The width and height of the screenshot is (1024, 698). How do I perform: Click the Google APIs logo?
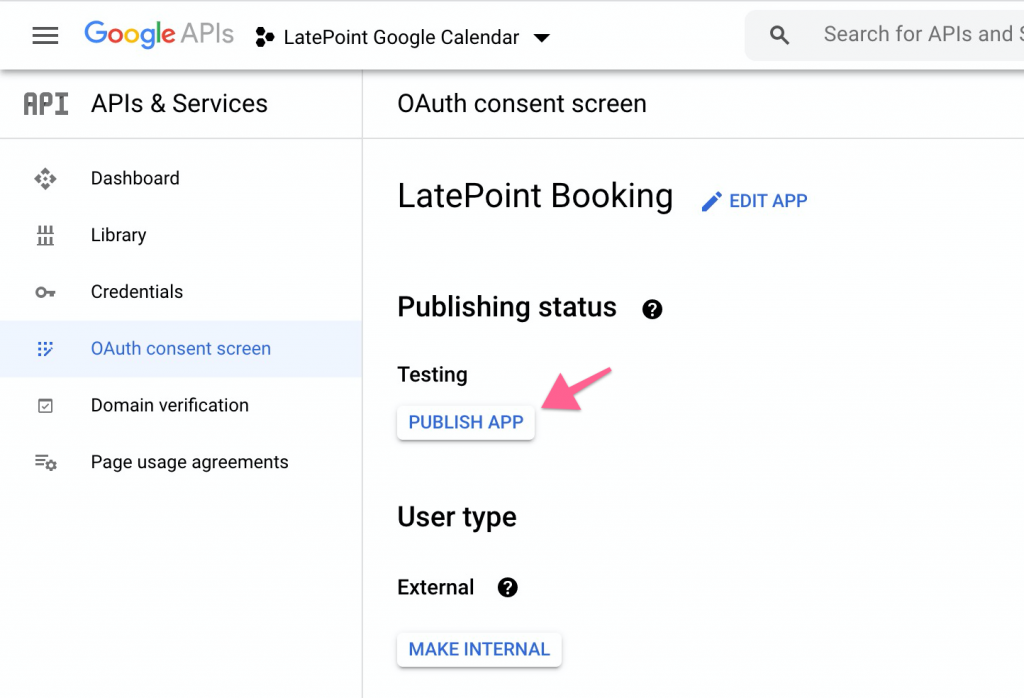tap(158, 34)
